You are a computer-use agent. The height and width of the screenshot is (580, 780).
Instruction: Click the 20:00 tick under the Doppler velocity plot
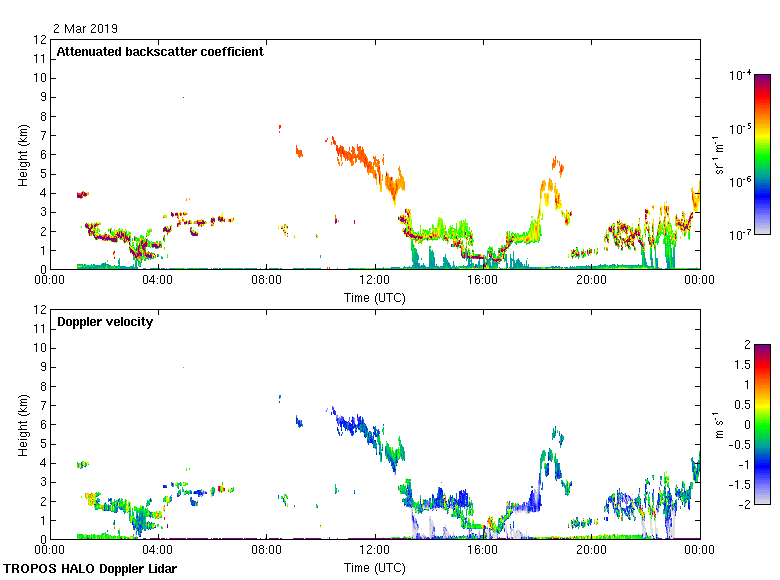[591, 551]
